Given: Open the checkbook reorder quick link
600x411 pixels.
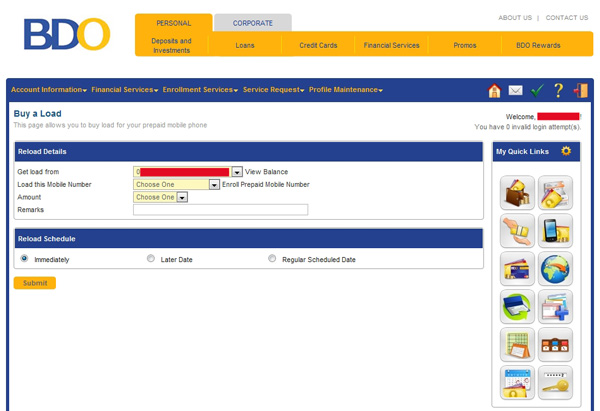Looking at the screenshot, I should click(x=517, y=307).
